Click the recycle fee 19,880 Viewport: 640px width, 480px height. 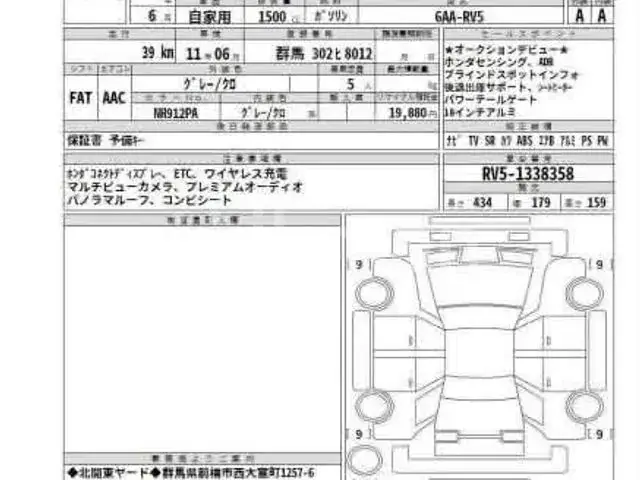tap(408, 113)
